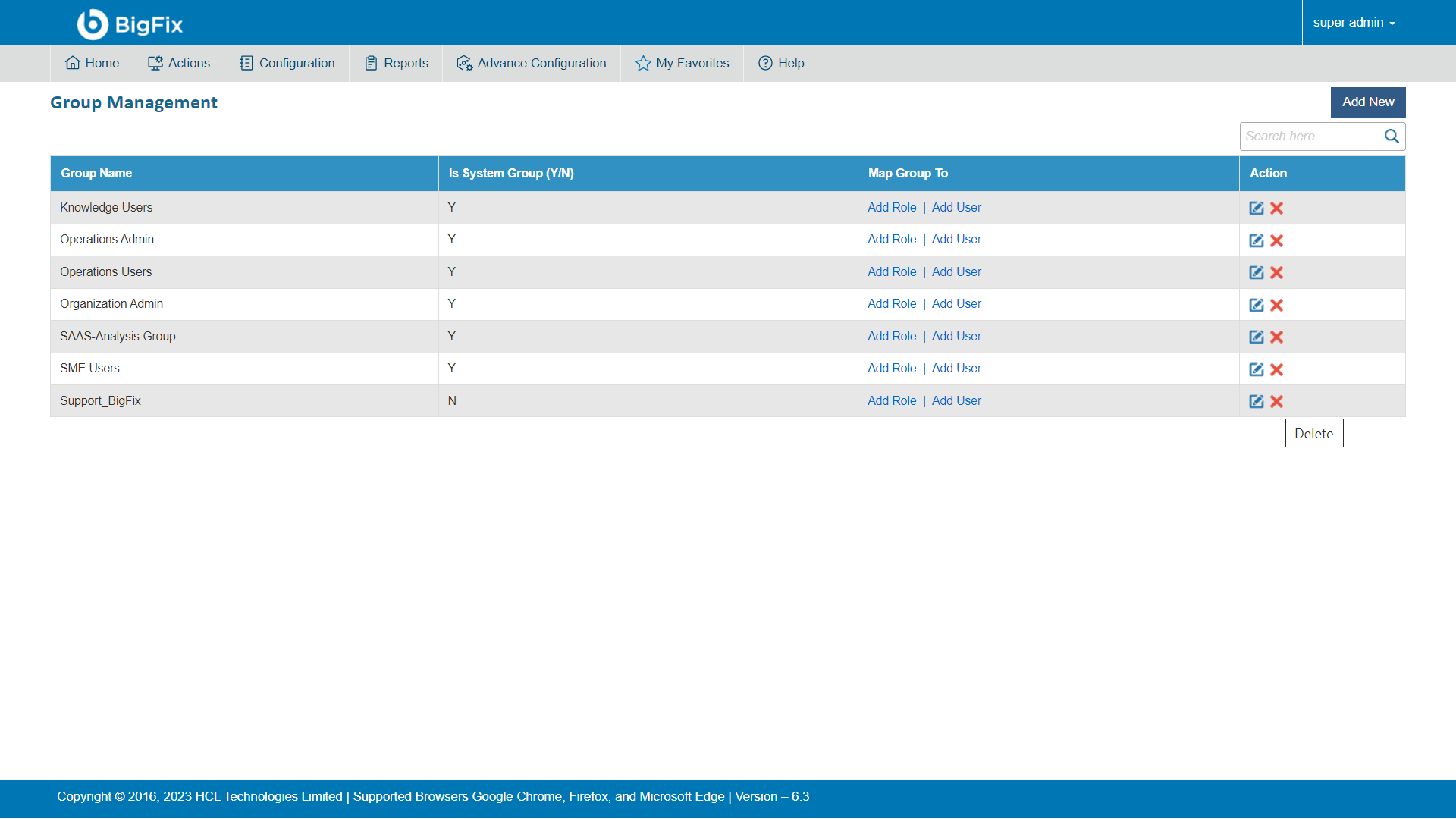Open the Actions menu
1456x819 pixels.
click(179, 64)
